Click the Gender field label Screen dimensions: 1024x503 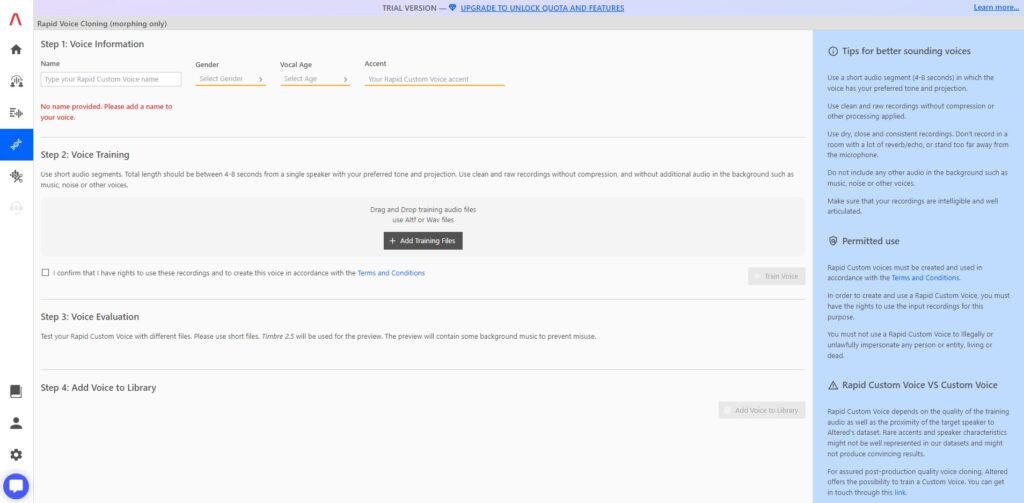(x=207, y=65)
